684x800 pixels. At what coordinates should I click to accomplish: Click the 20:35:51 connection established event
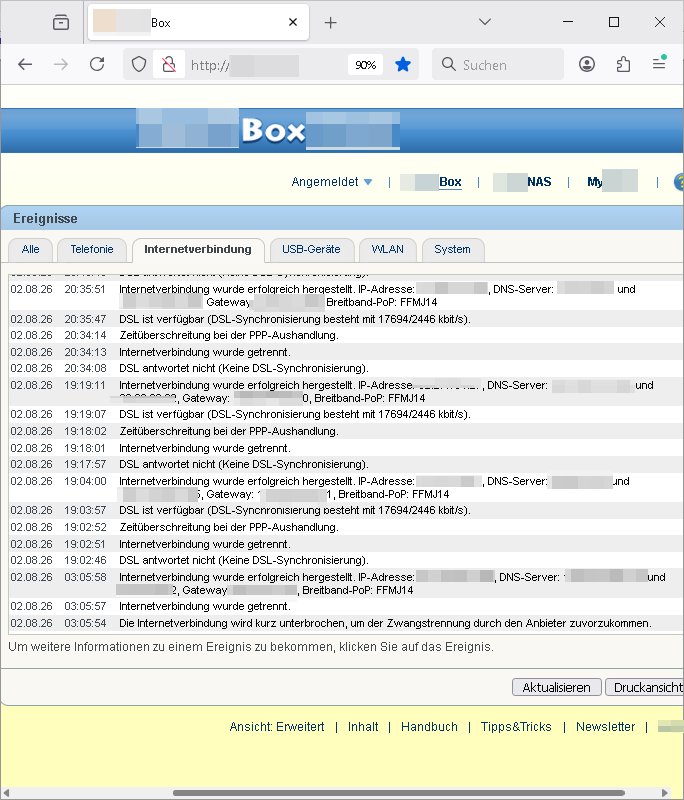click(x=345, y=295)
